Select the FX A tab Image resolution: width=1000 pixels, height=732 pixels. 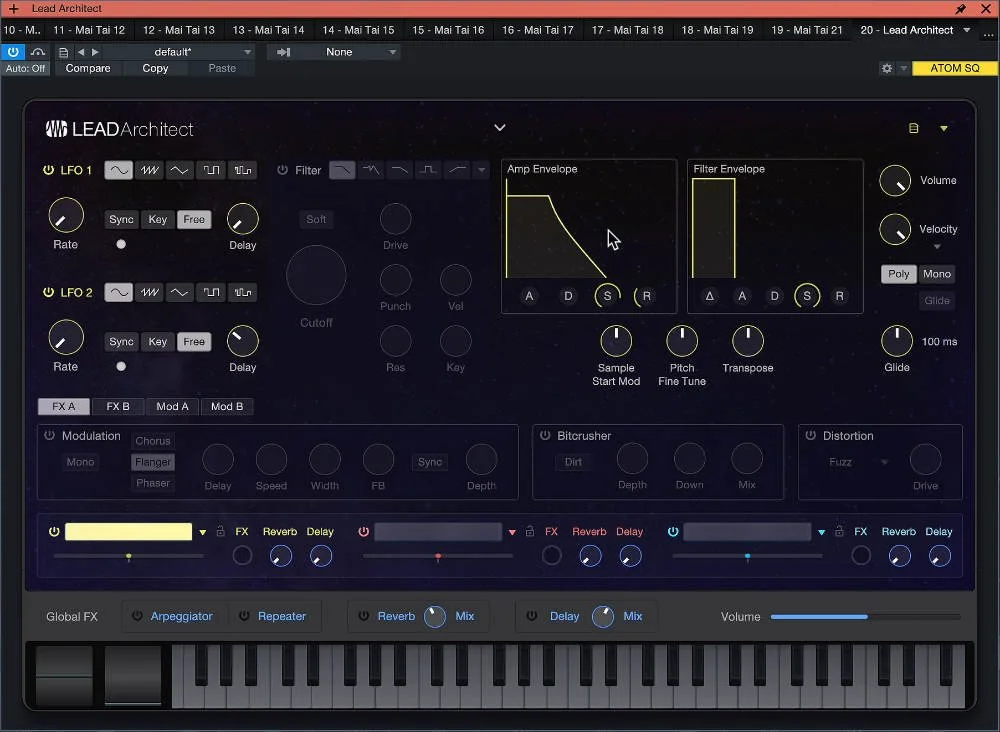[x=64, y=406]
